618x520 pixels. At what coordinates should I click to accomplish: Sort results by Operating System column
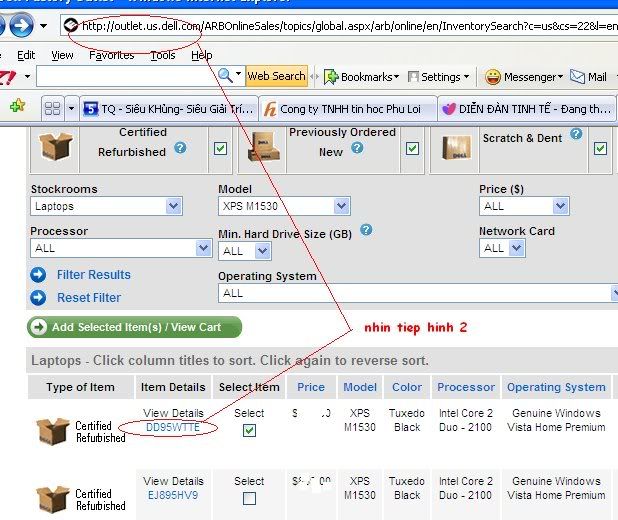point(556,387)
